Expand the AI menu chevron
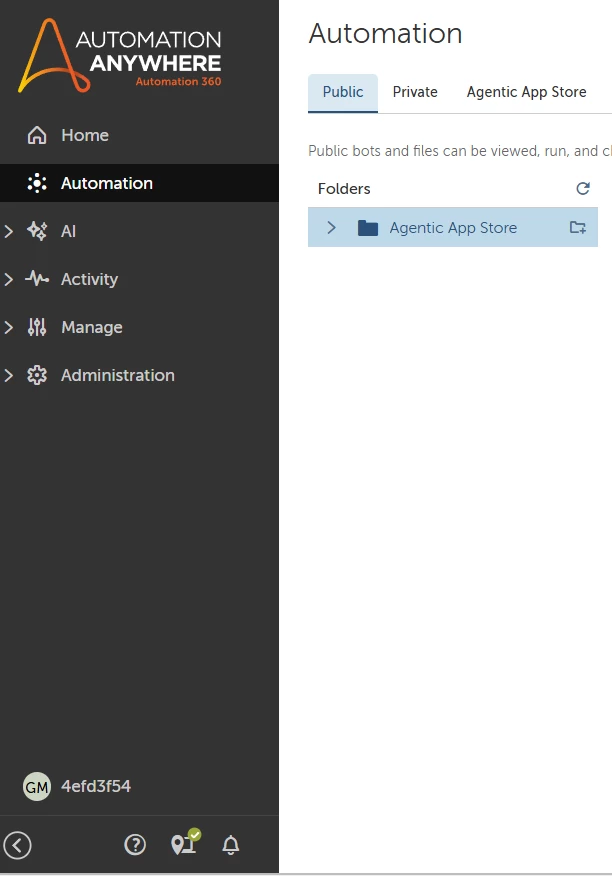This screenshot has height=876, width=612. coord(8,231)
